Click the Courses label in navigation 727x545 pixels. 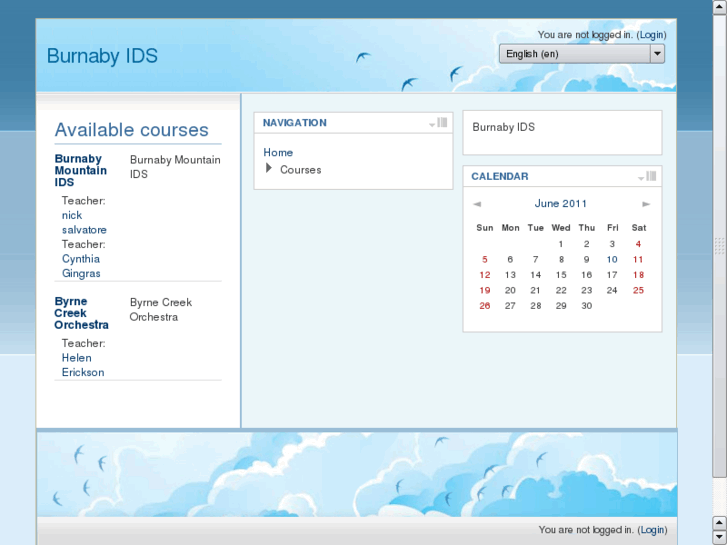300,170
